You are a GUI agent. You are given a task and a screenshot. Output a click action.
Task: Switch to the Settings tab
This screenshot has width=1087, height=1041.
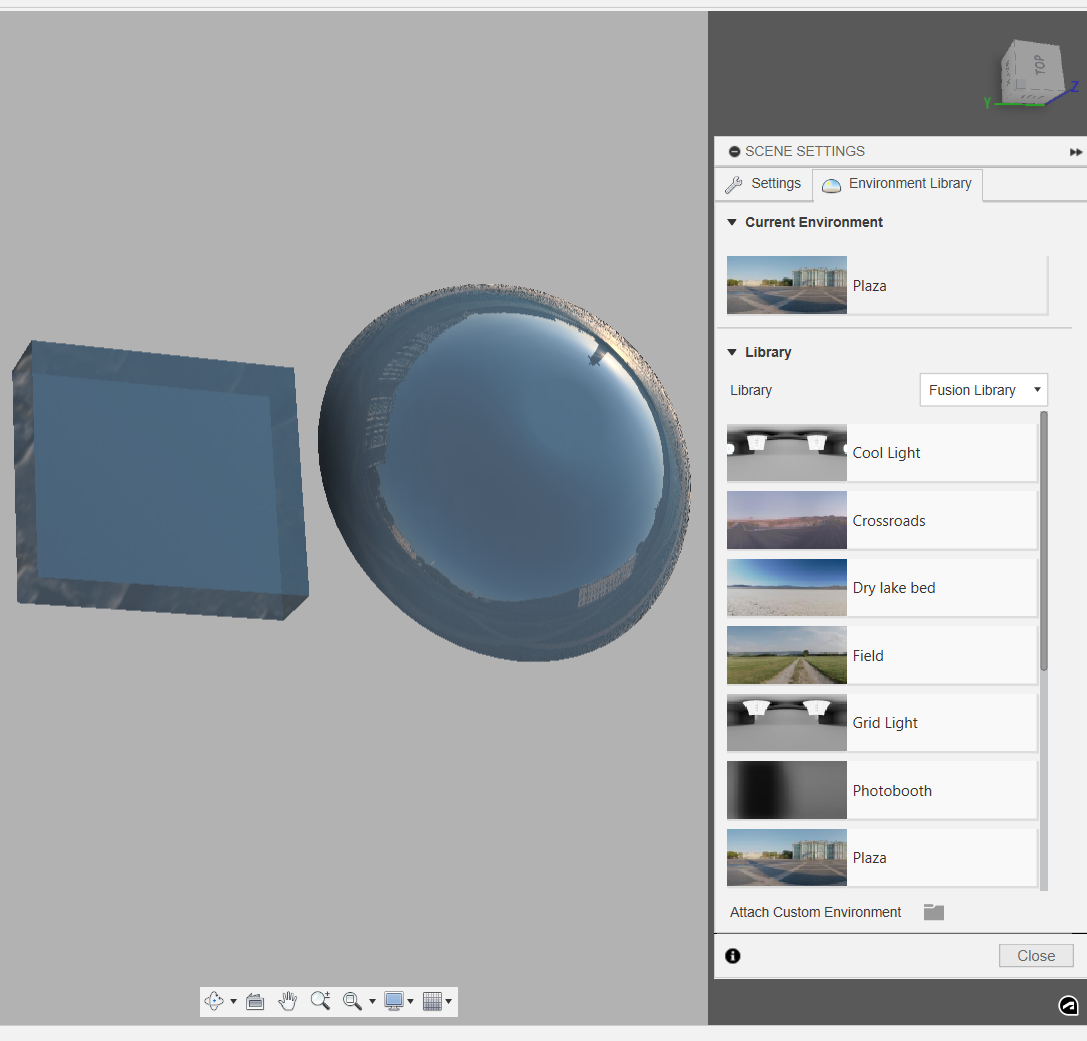coord(763,184)
